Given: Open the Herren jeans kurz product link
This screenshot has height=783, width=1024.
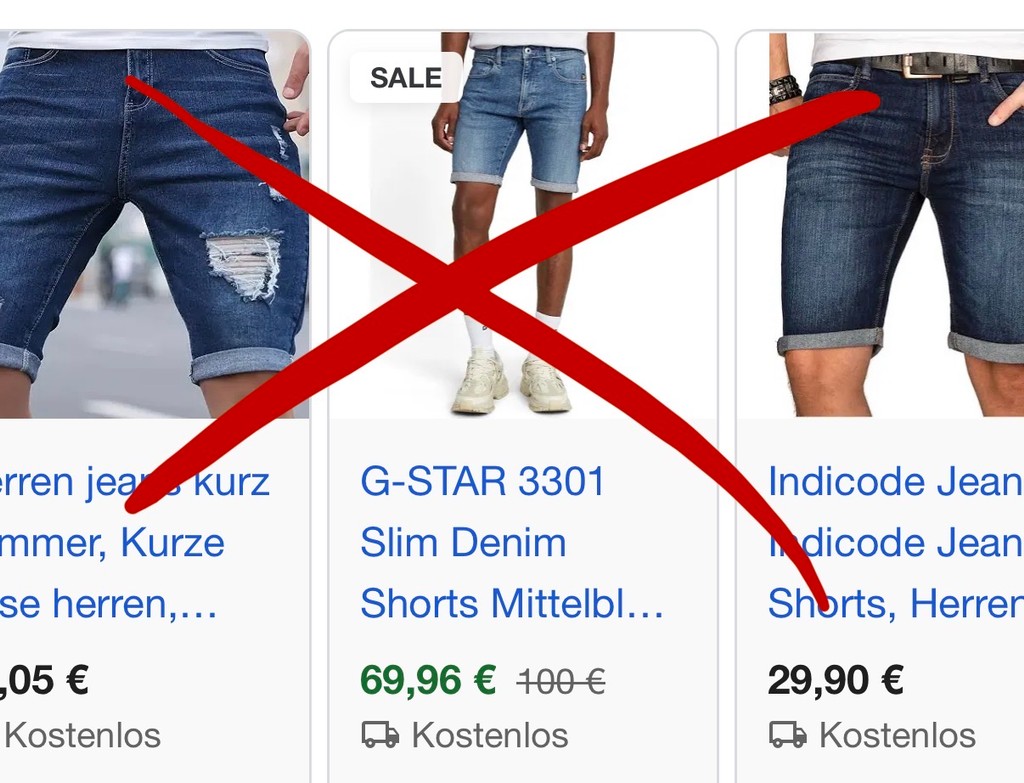Looking at the screenshot, I should click(x=134, y=542).
